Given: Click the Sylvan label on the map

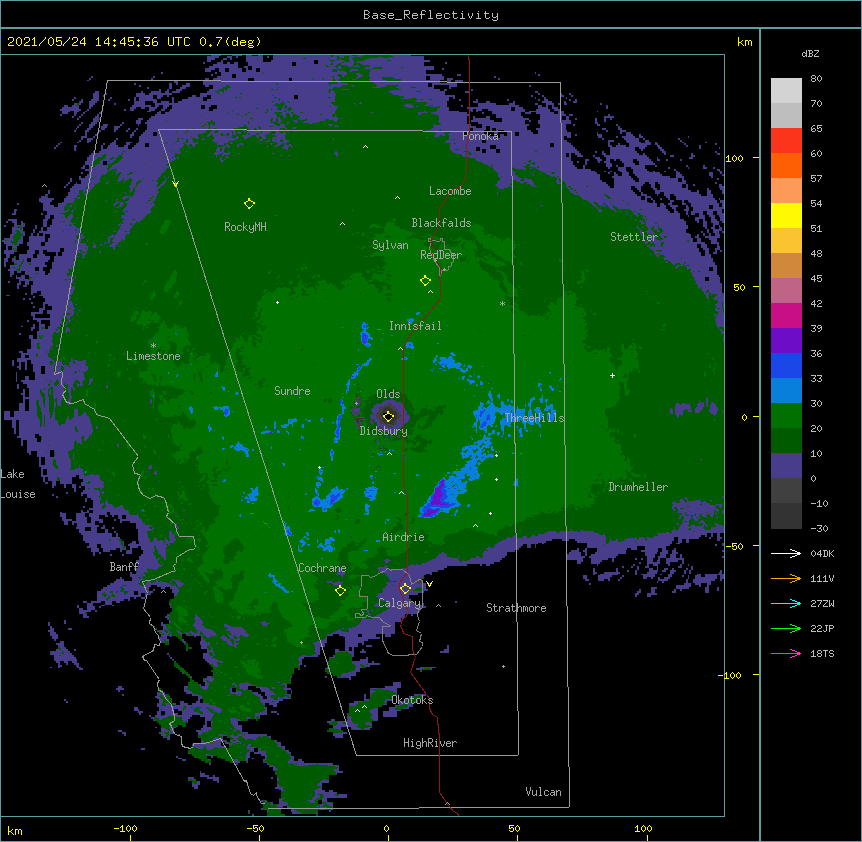Looking at the screenshot, I should [390, 245].
